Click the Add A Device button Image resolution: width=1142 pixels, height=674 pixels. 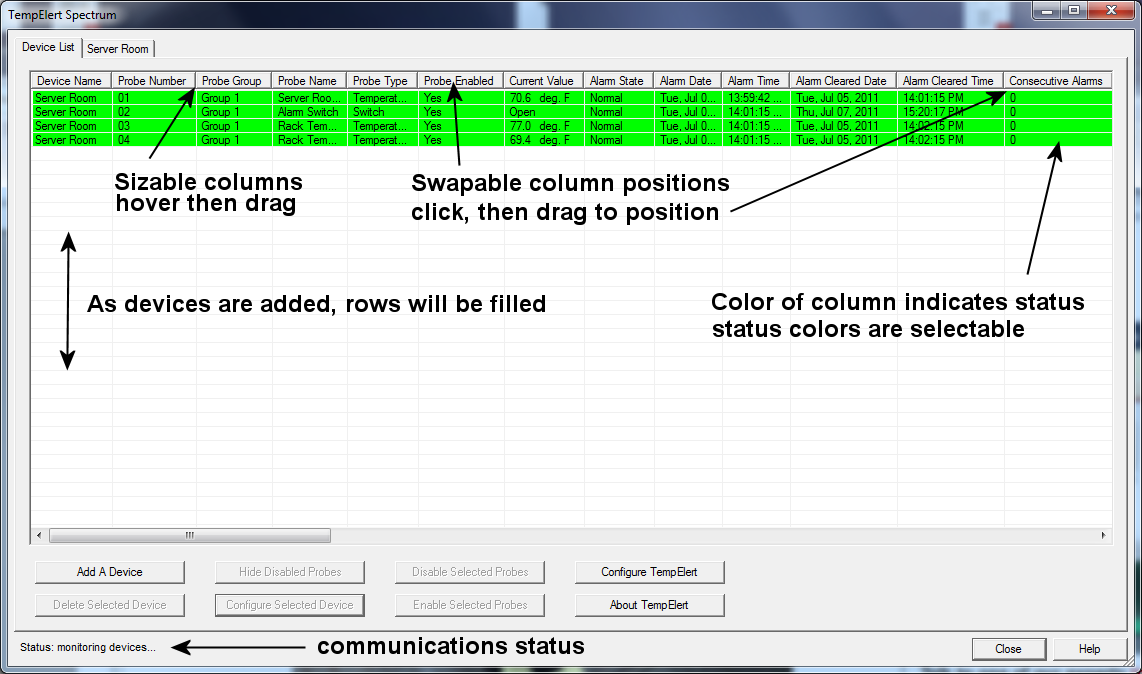pyautogui.click(x=110, y=572)
